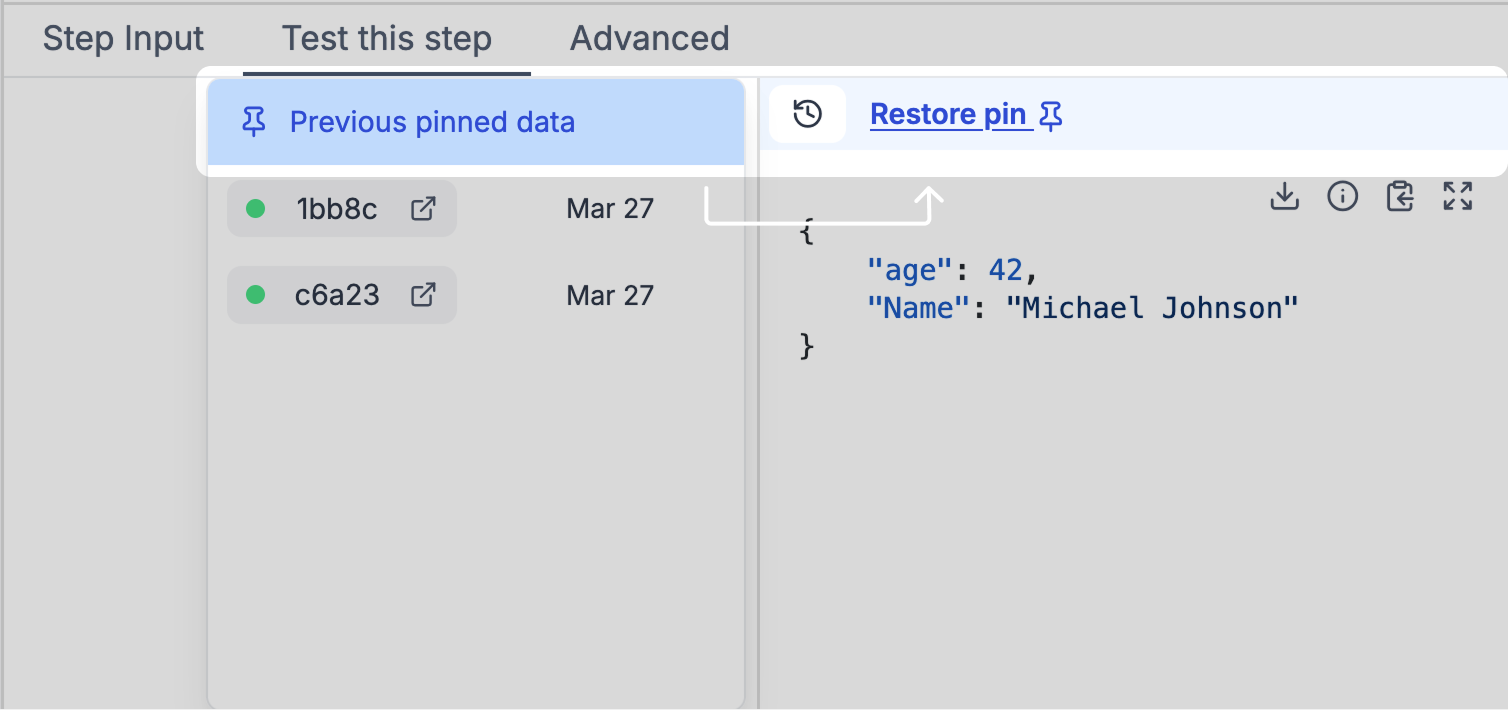This screenshot has width=1508, height=710.
Task: Click green status dot of c6a23
Action: [255, 295]
